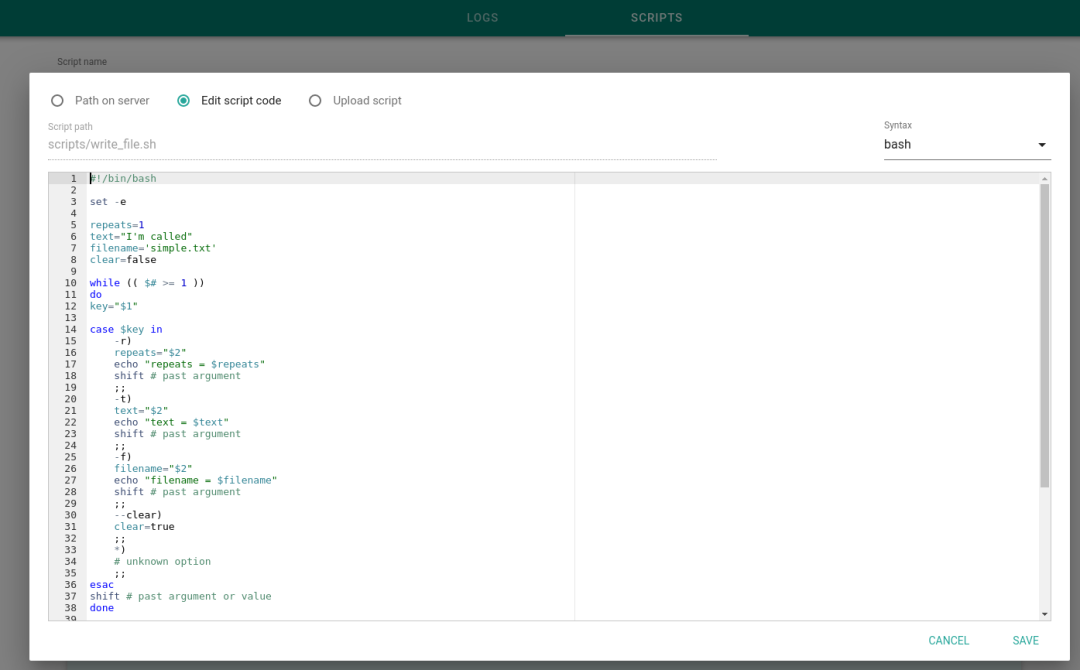Open the Syntax dropdown arrow
This screenshot has height=670, width=1080.
coord(1042,145)
